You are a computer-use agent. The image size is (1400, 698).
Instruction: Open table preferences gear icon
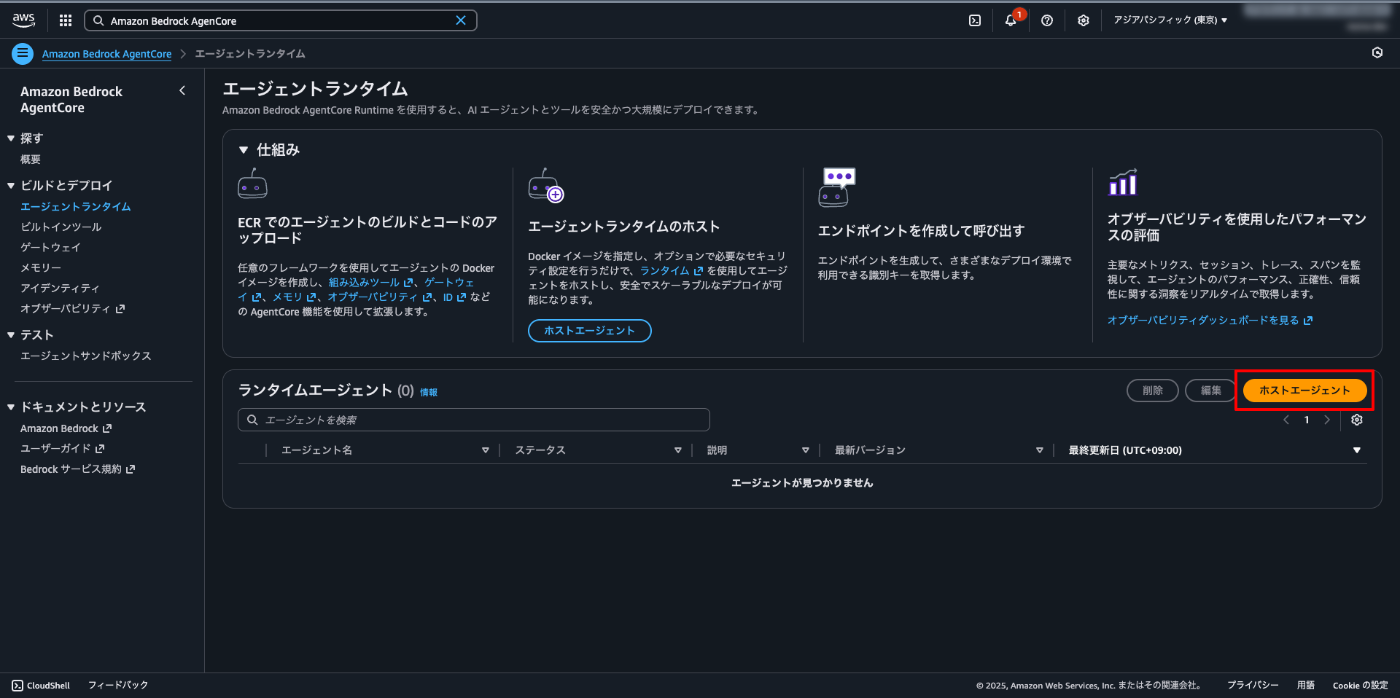click(1357, 420)
